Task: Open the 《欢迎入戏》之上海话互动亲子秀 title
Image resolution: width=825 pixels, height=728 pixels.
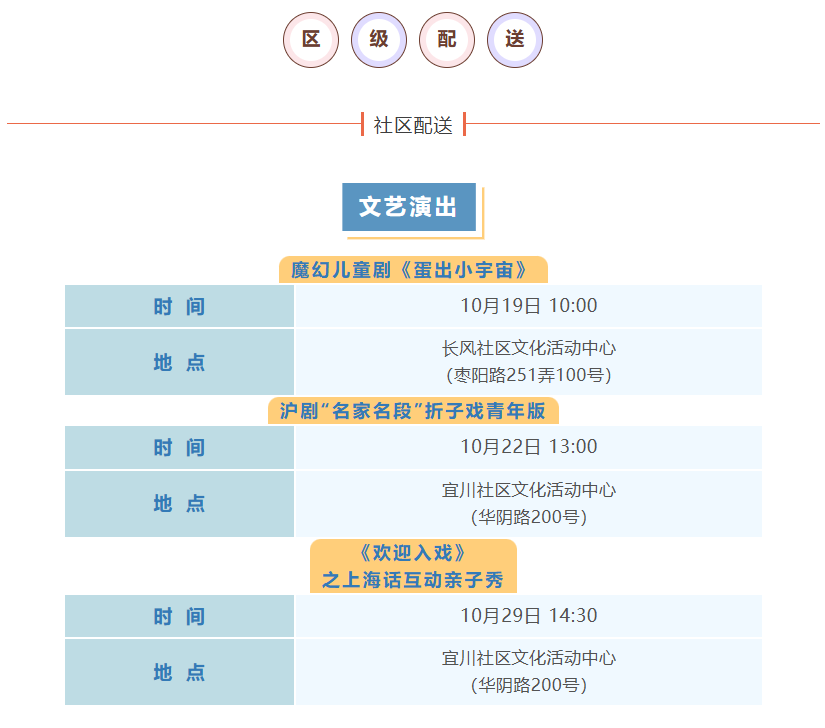Action: click(x=412, y=566)
